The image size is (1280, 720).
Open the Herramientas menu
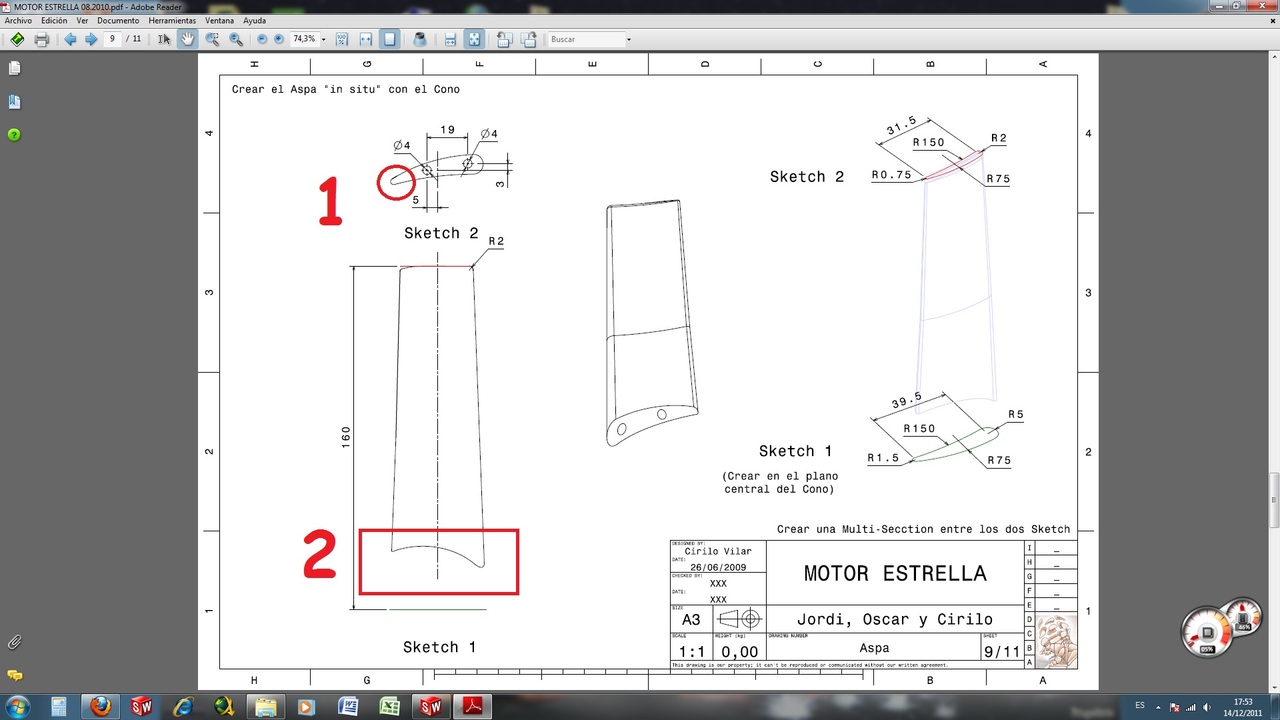click(x=172, y=20)
